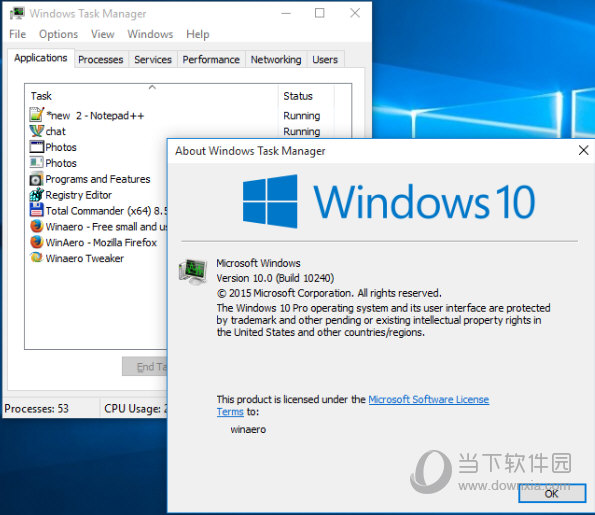Switch to the Users tab

tap(325, 60)
